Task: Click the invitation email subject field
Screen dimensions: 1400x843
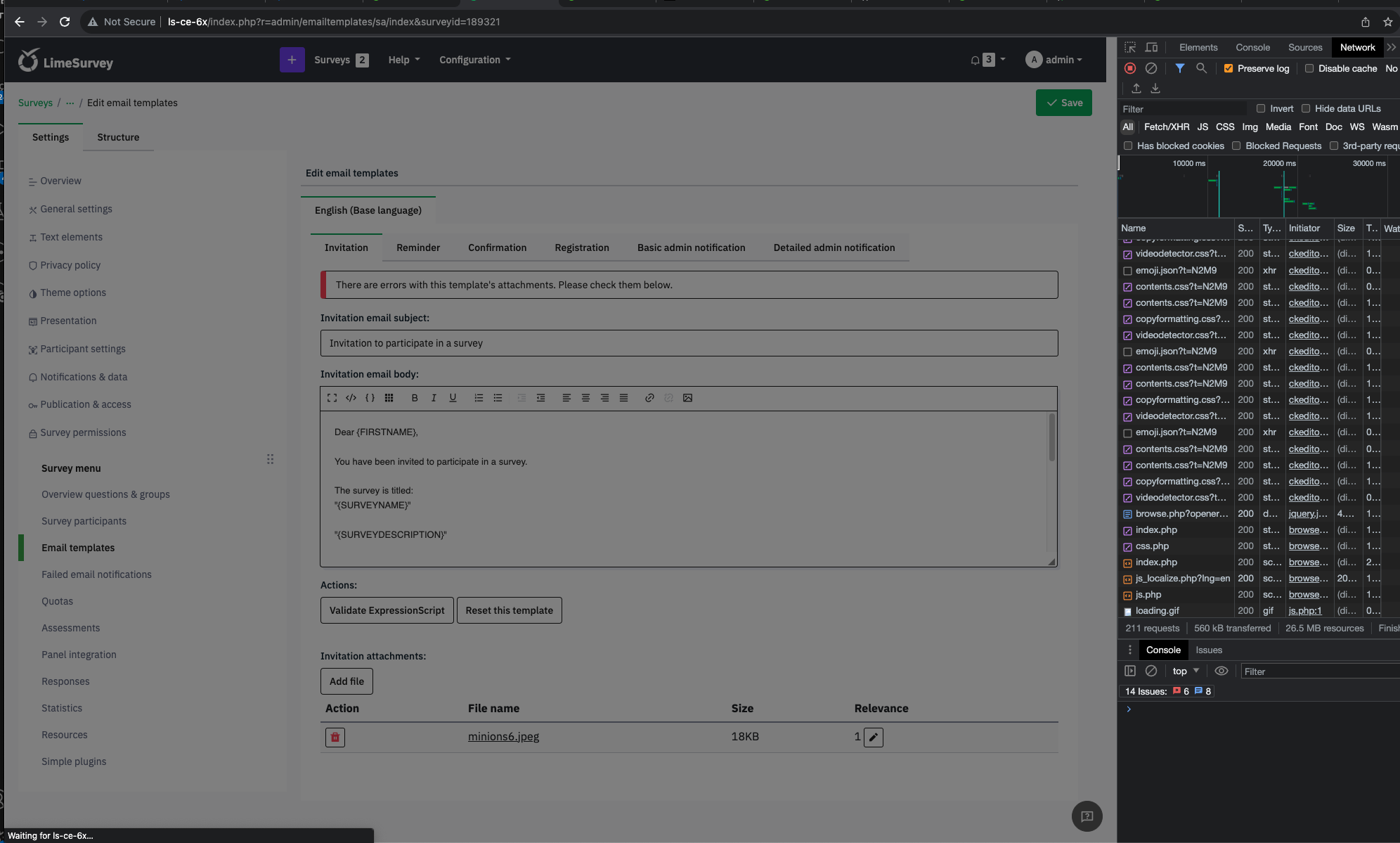Action: click(x=689, y=343)
